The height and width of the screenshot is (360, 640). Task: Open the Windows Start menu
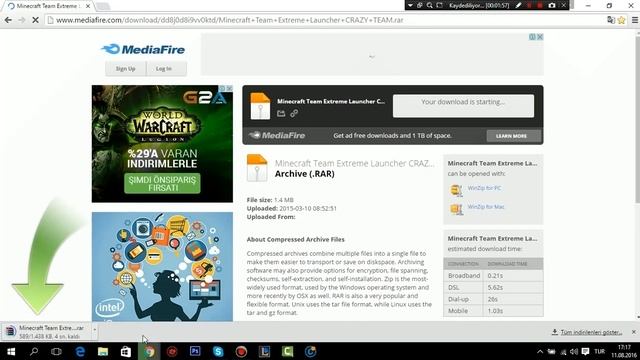pyautogui.click(x=11, y=351)
